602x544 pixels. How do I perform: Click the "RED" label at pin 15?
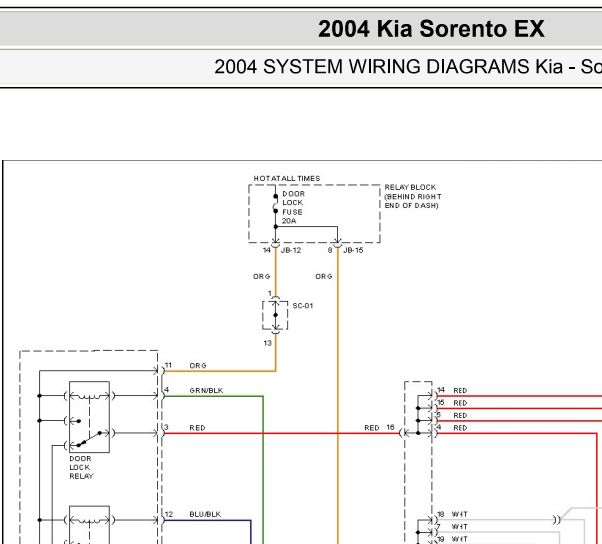click(x=460, y=403)
